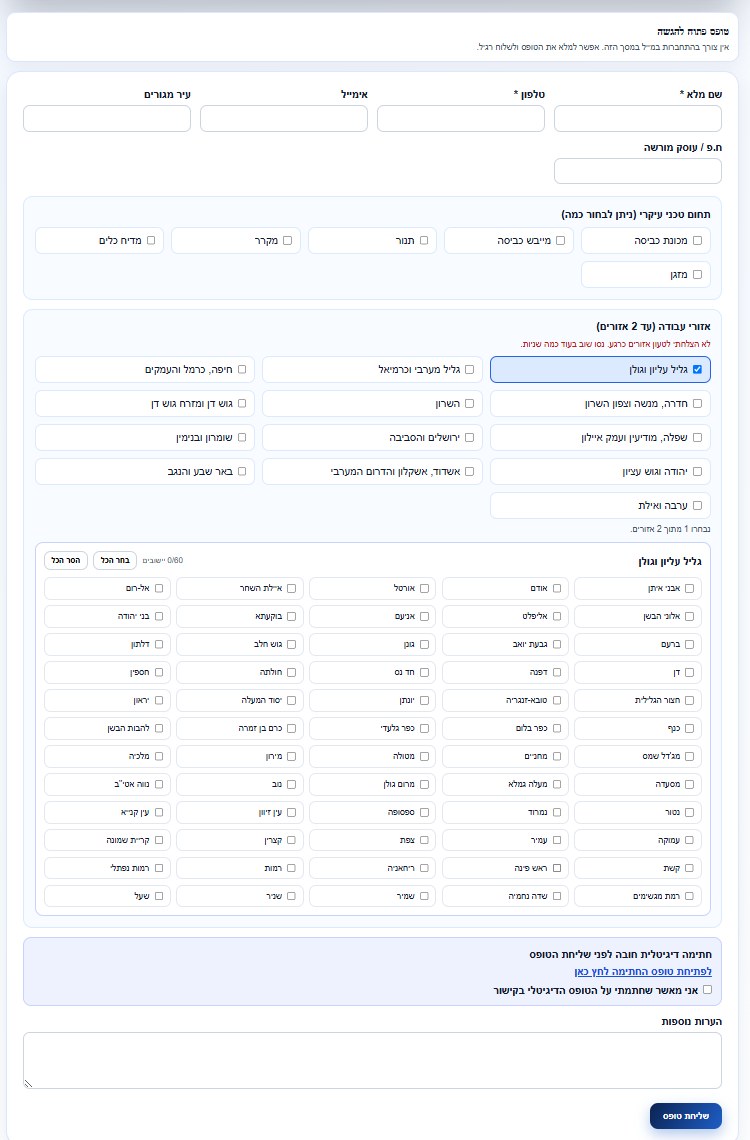Click the טלפון phone input field

click(x=461, y=119)
